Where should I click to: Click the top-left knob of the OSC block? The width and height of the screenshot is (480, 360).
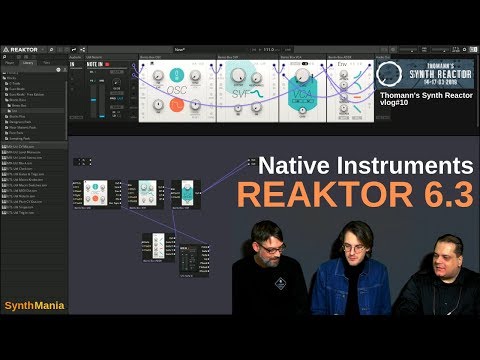(158, 76)
